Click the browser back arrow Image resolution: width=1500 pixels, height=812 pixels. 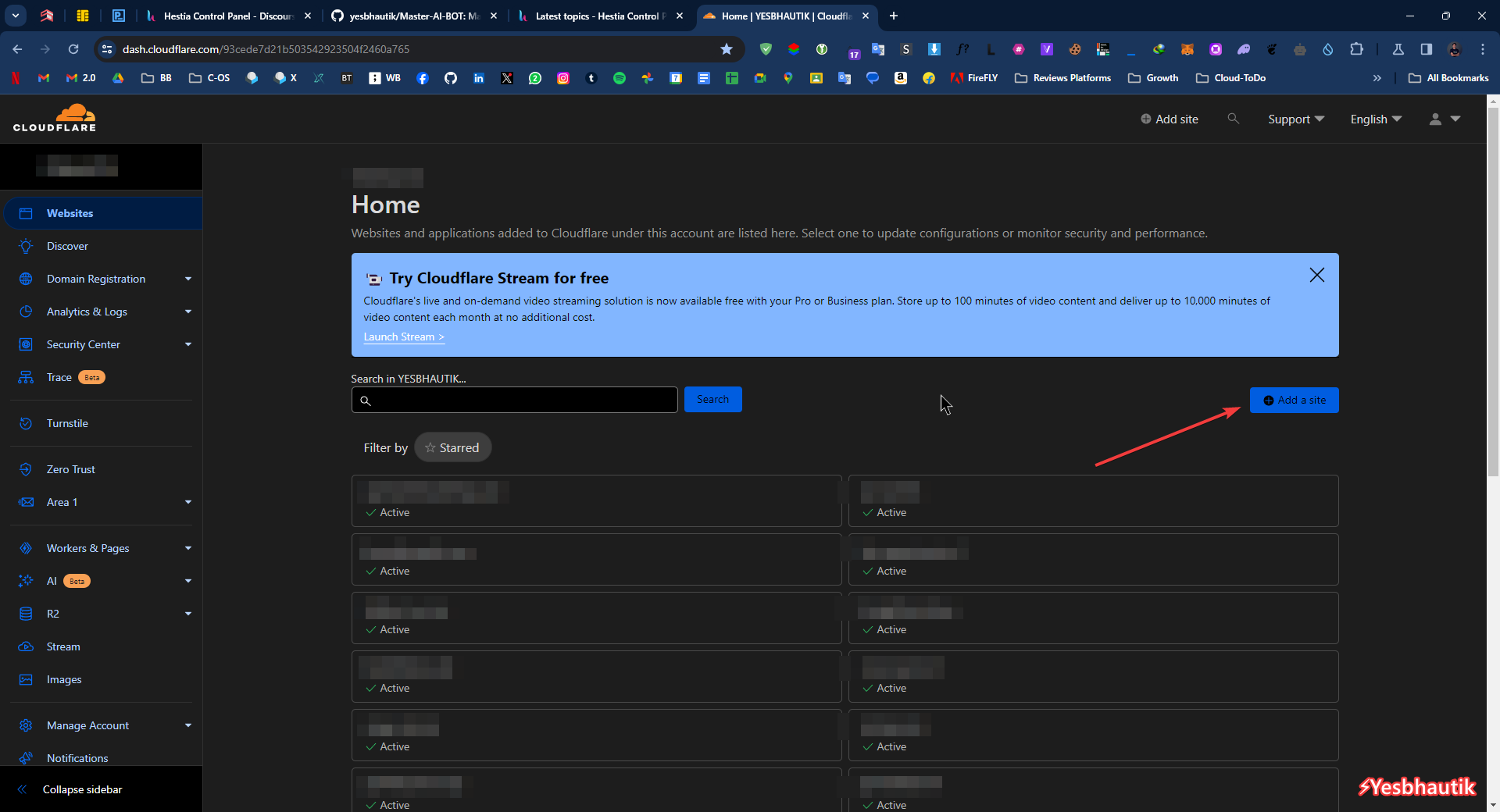pyautogui.click(x=17, y=49)
